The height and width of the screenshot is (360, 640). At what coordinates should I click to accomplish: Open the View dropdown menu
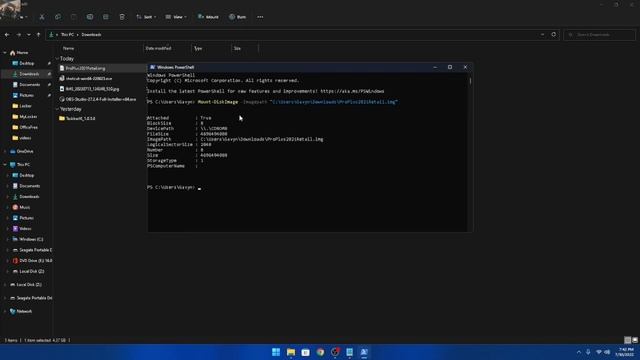[176, 17]
